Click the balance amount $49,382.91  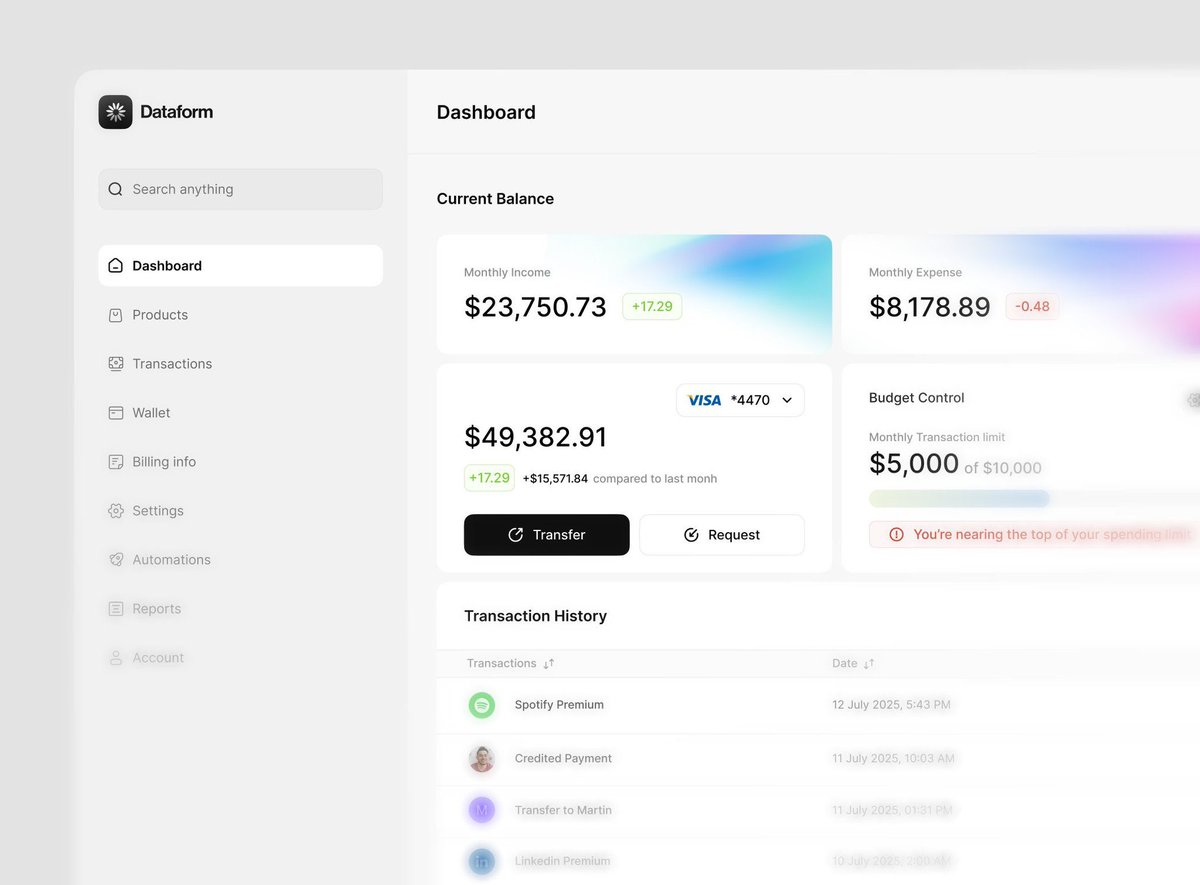pos(535,437)
